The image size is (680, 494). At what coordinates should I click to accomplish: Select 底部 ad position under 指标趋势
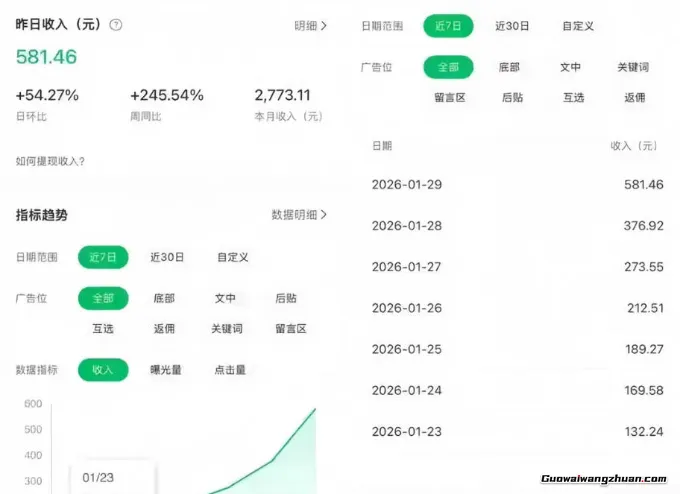click(164, 298)
